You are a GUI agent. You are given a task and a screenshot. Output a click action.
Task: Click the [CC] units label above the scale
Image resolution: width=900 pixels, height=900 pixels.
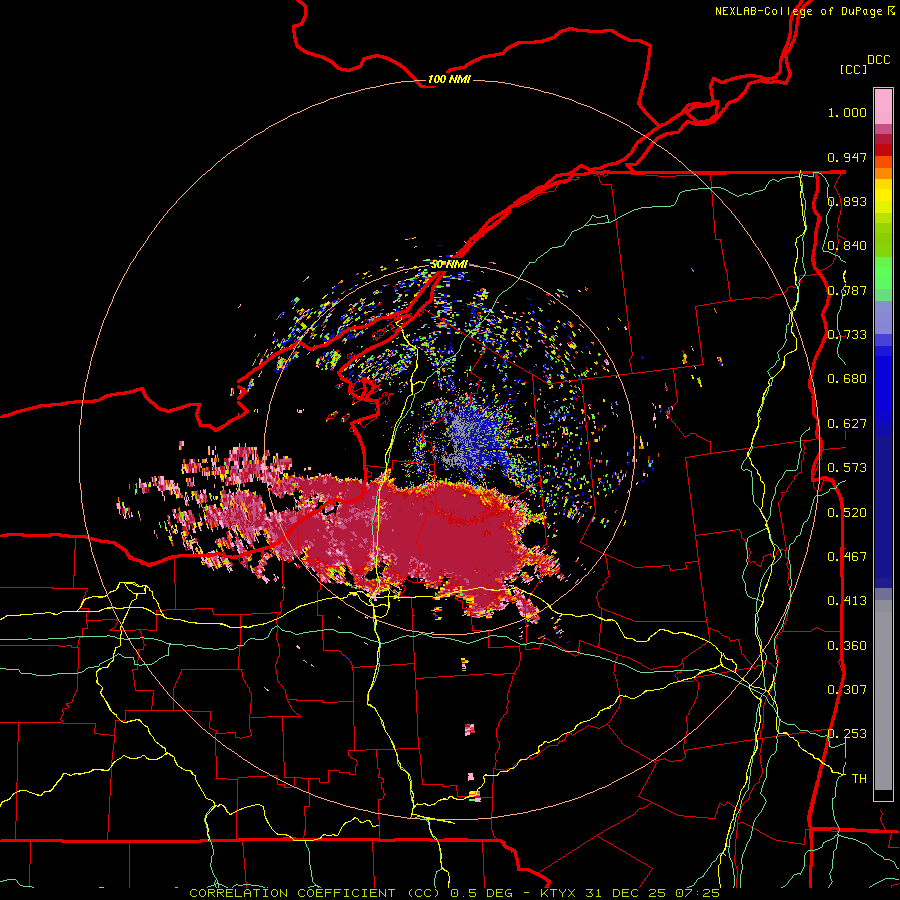tap(853, 69)
